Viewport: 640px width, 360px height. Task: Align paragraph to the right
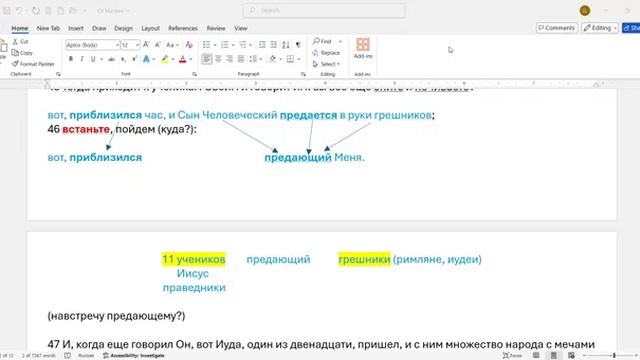point(229,59)
